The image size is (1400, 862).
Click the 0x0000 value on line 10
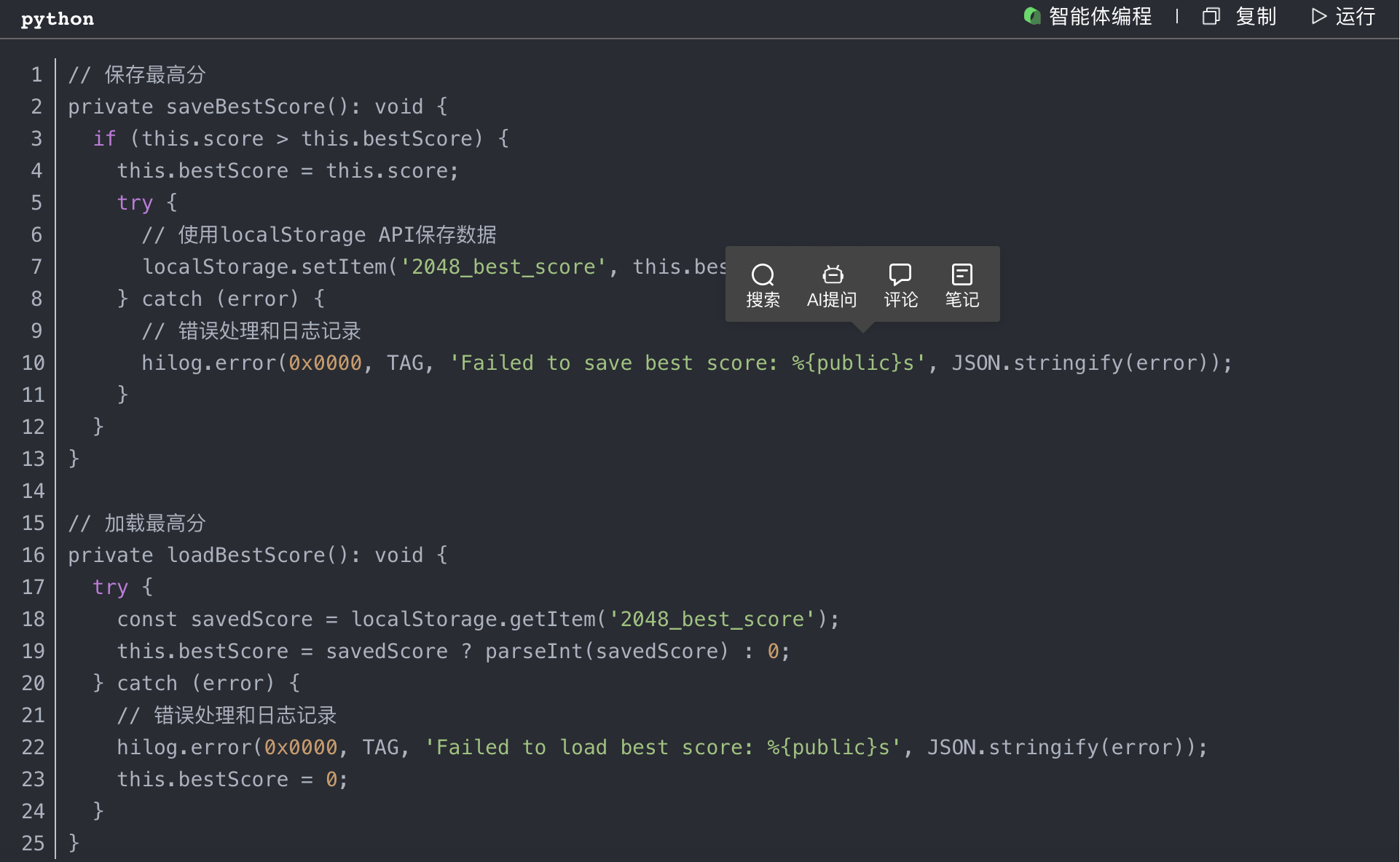click(325, 363)
